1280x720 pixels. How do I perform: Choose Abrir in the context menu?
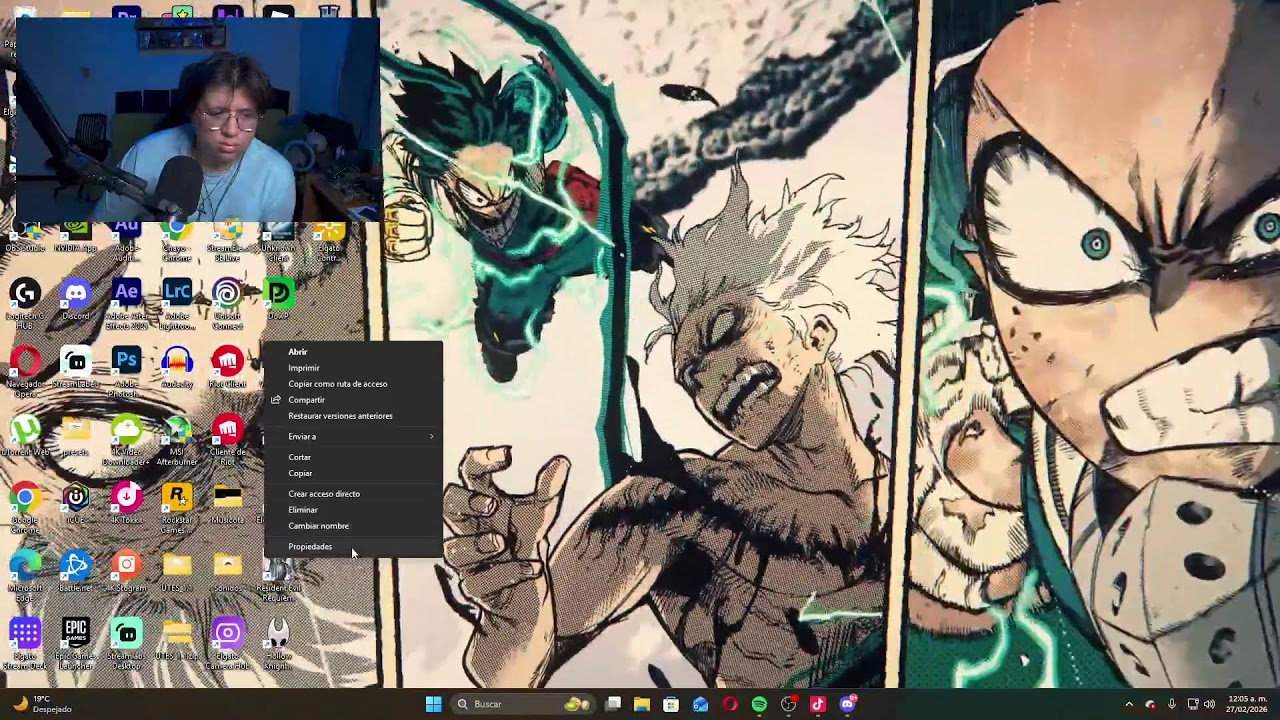(353, 352)
